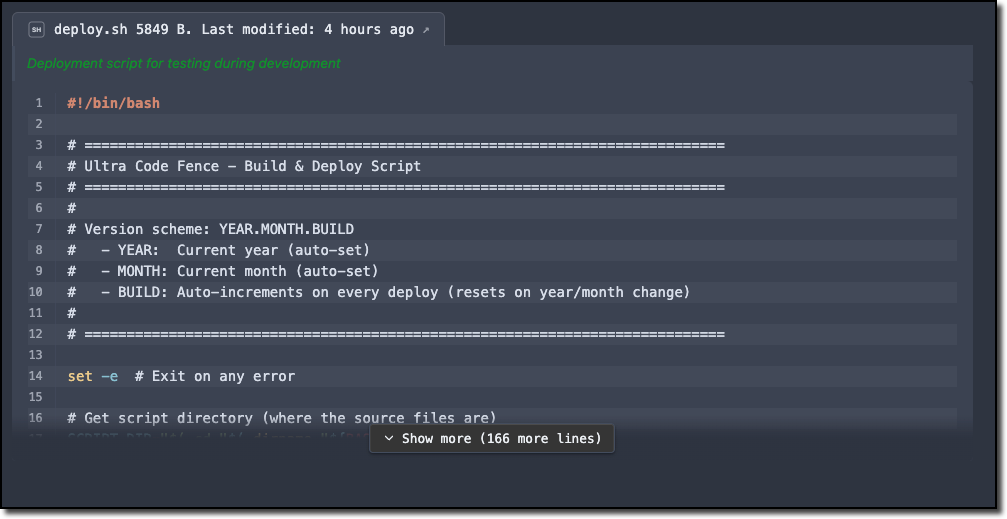Click the Get script directory comment
This screenshot has height=519, width=1007.
[x=281, y=418]
